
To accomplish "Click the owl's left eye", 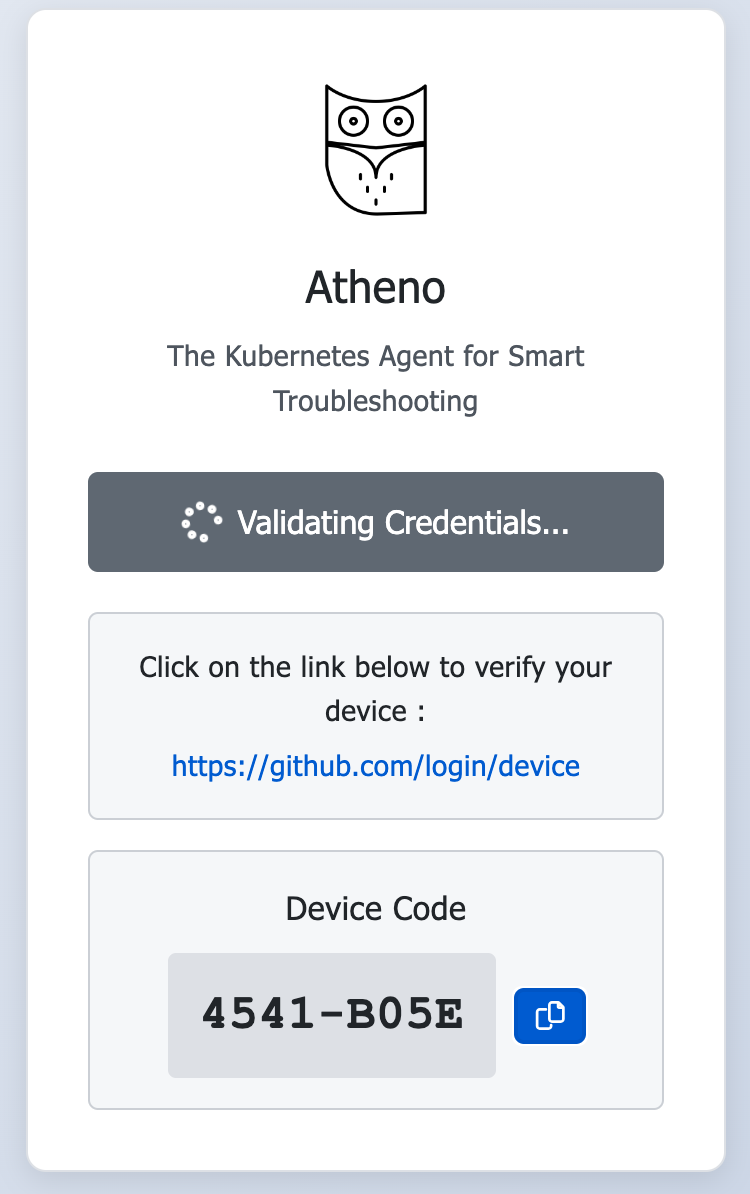I will click(353, 122).
